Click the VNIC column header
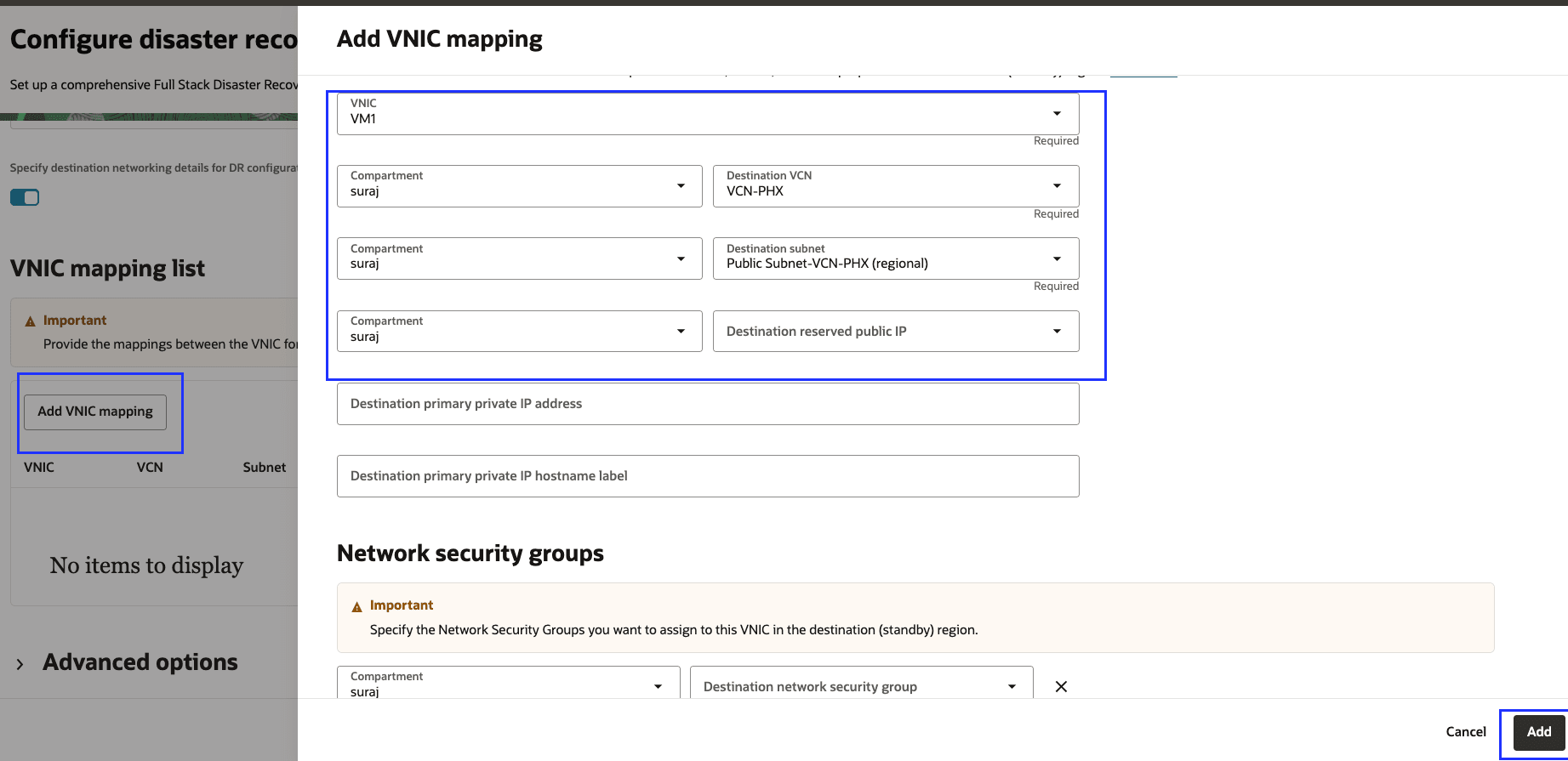The height and width of the screenshot is (761, 1568). tap(39, 467)
